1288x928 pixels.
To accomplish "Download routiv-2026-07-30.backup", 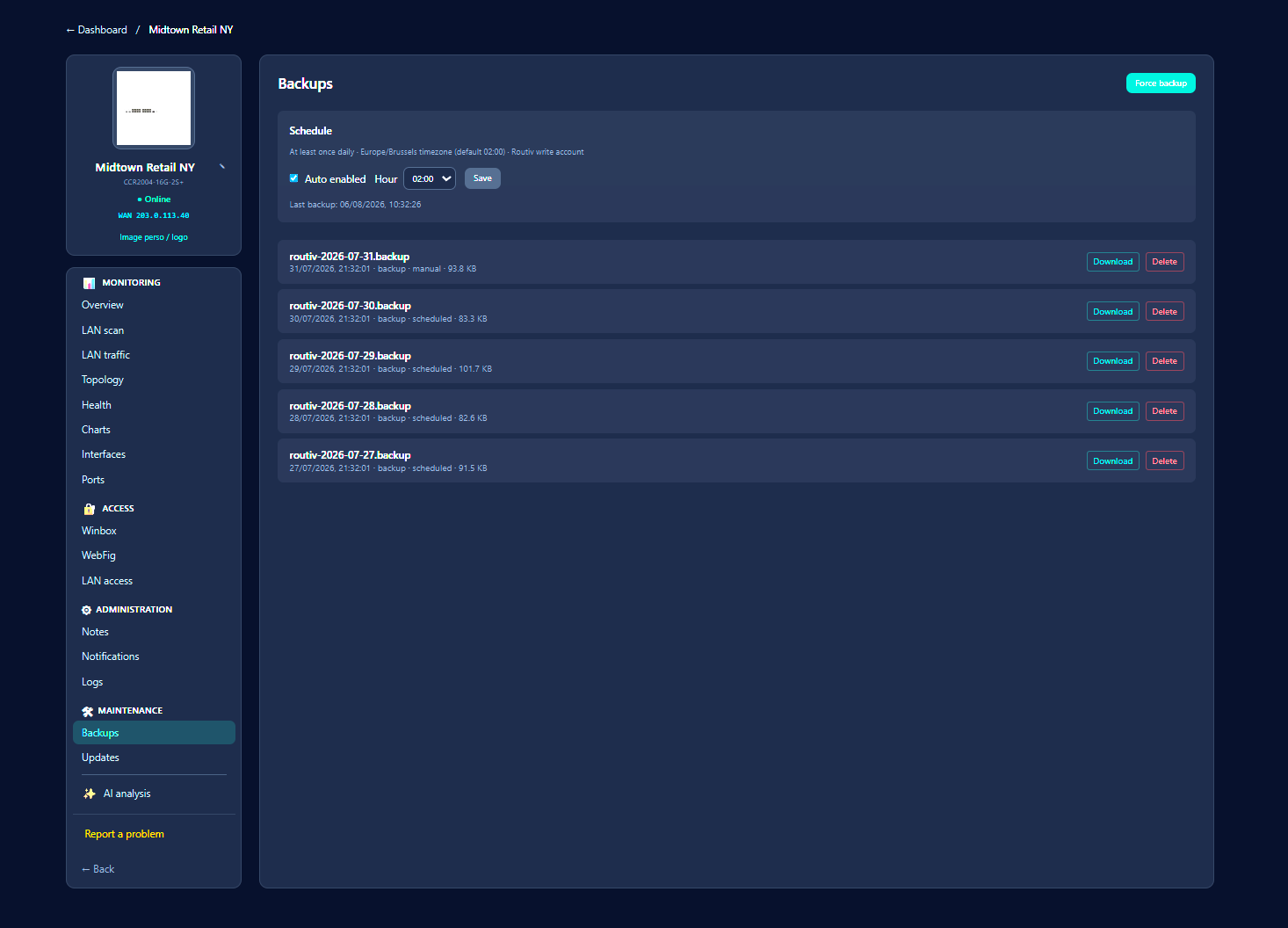I will (1112, 312).
